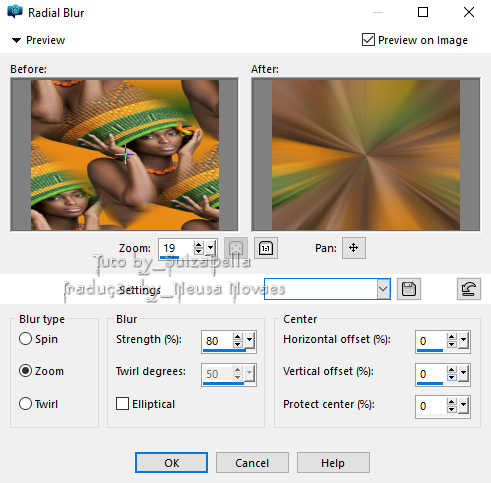Click the Pan navigate icon
The height and width of the screenshot is (483, 491).
[354, 248]
